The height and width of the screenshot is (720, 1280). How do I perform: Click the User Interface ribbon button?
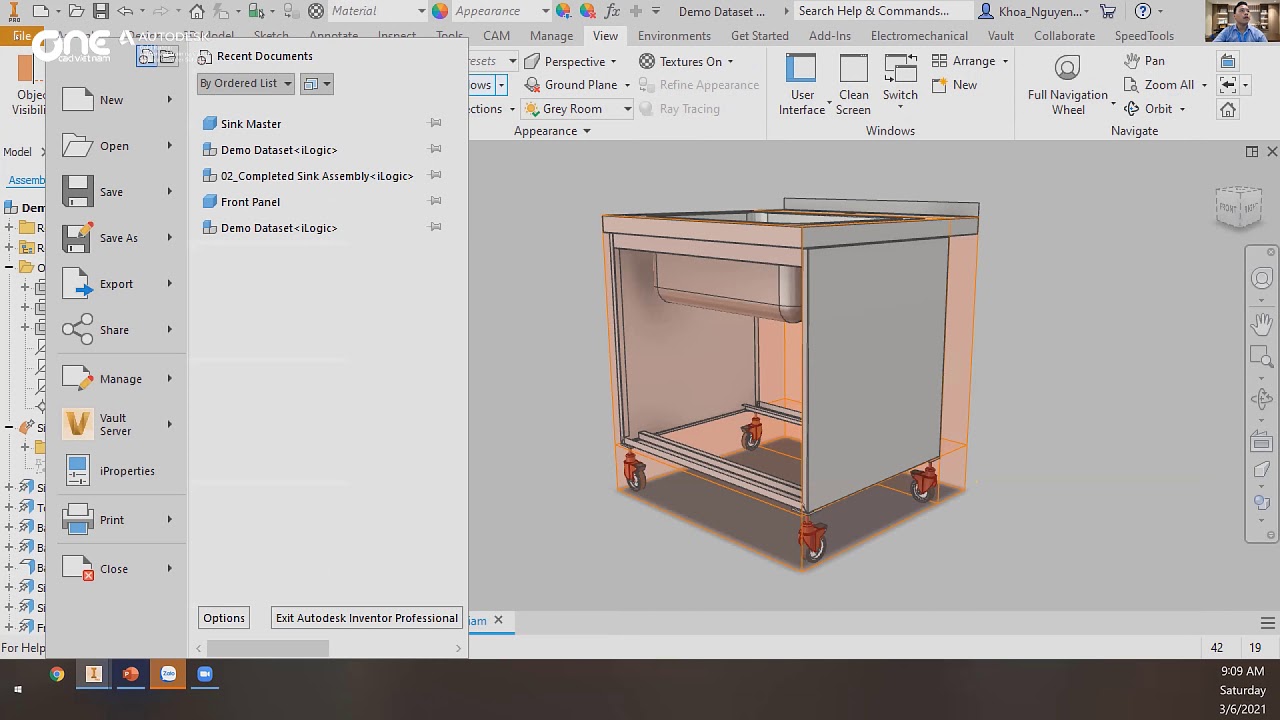tap(802, 84)
